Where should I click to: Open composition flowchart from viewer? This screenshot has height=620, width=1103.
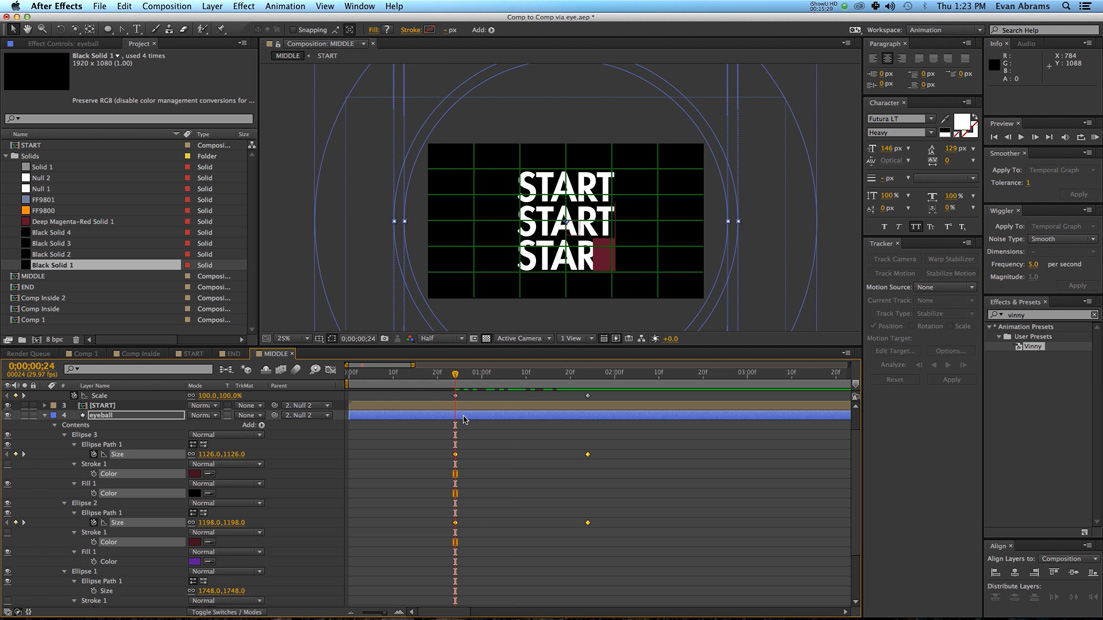click(x=641, y=339)
